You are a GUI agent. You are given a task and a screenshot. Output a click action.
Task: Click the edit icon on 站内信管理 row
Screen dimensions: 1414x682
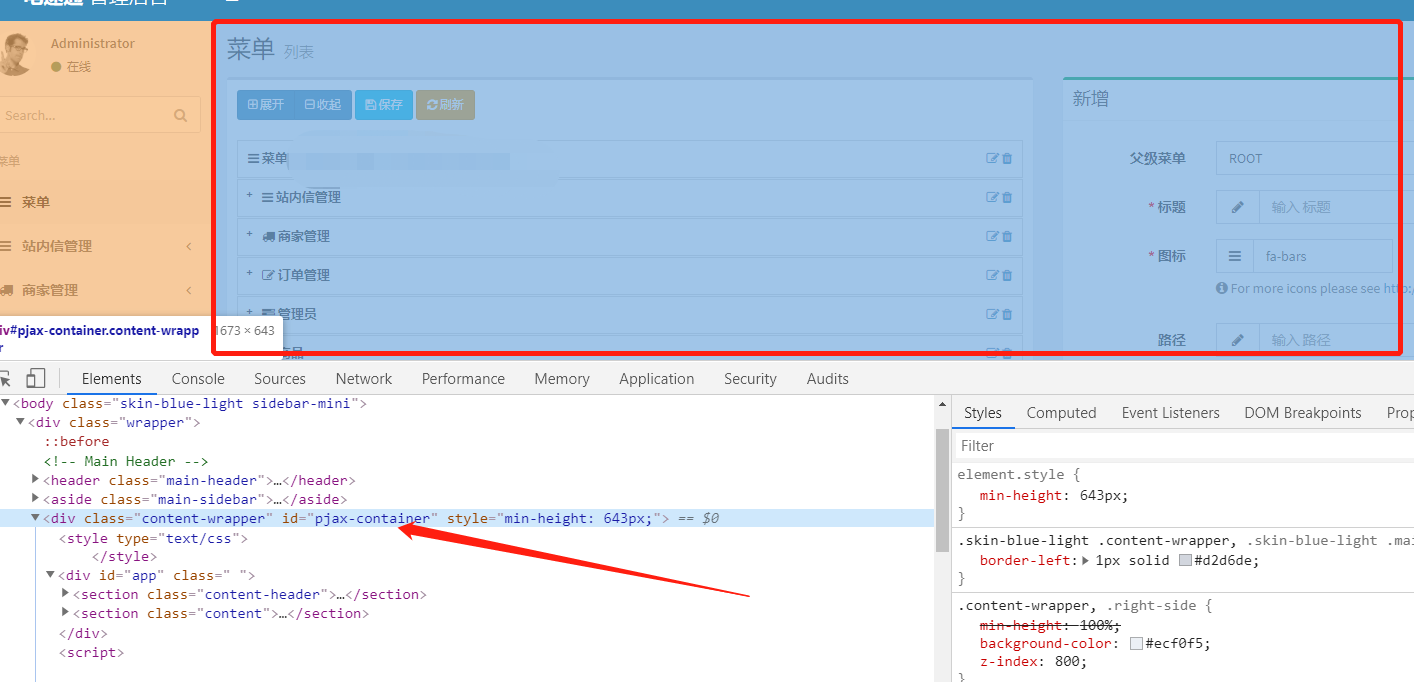pyautogui.click(x=992, y=197)
